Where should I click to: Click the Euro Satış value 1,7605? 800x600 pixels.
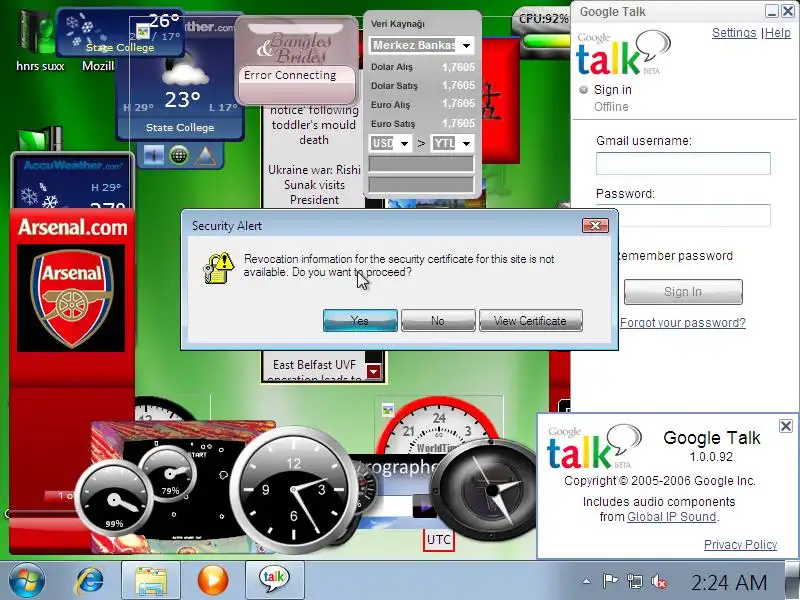coord(458,123)
